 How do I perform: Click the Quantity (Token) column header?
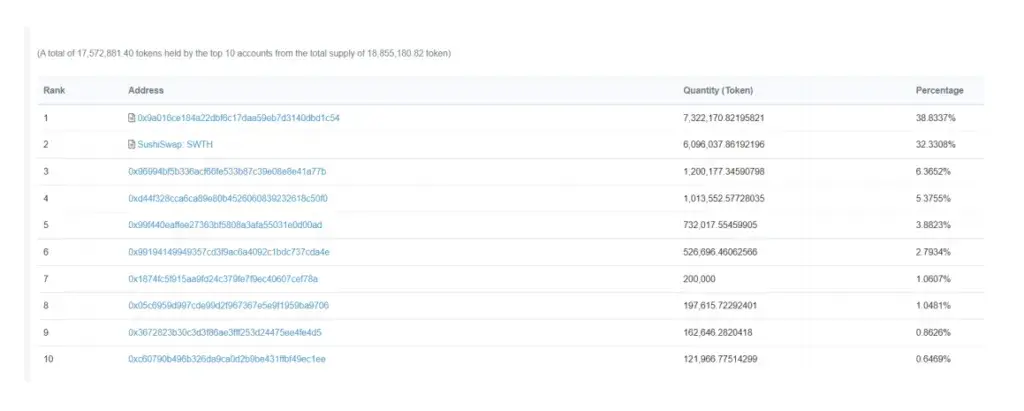718,91
